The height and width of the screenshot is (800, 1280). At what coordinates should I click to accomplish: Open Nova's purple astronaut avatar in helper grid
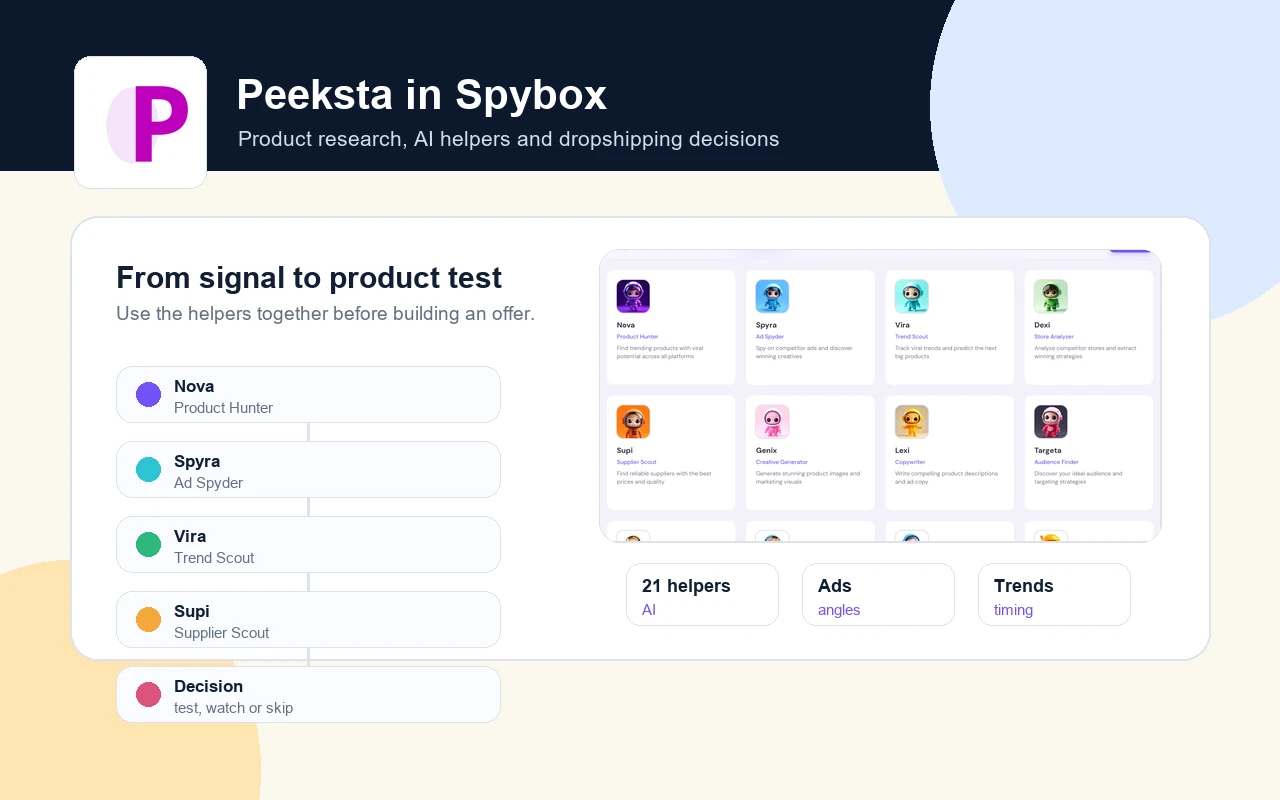coord(633,296)
